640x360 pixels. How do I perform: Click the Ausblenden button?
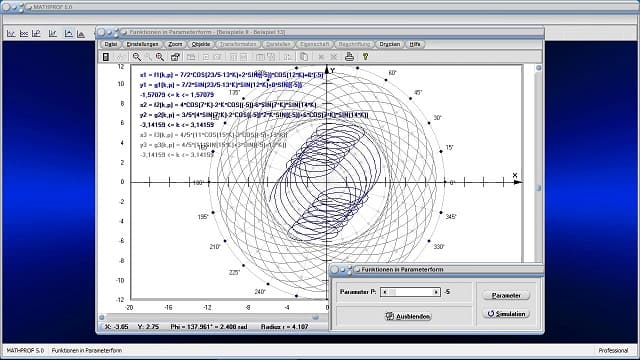coord(408,316)
